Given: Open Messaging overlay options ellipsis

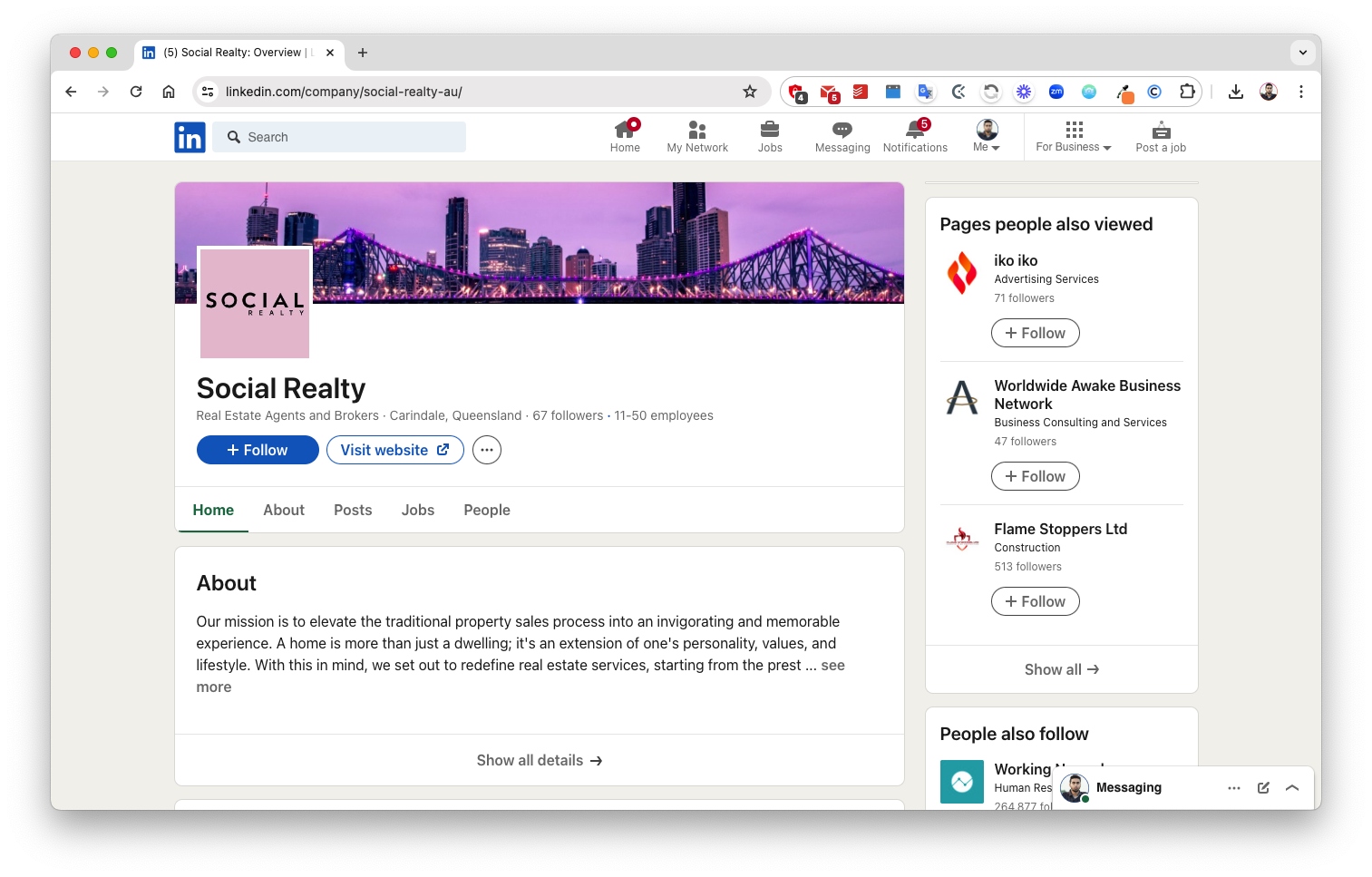Looking at the screenshot, I should point(1234,788).
